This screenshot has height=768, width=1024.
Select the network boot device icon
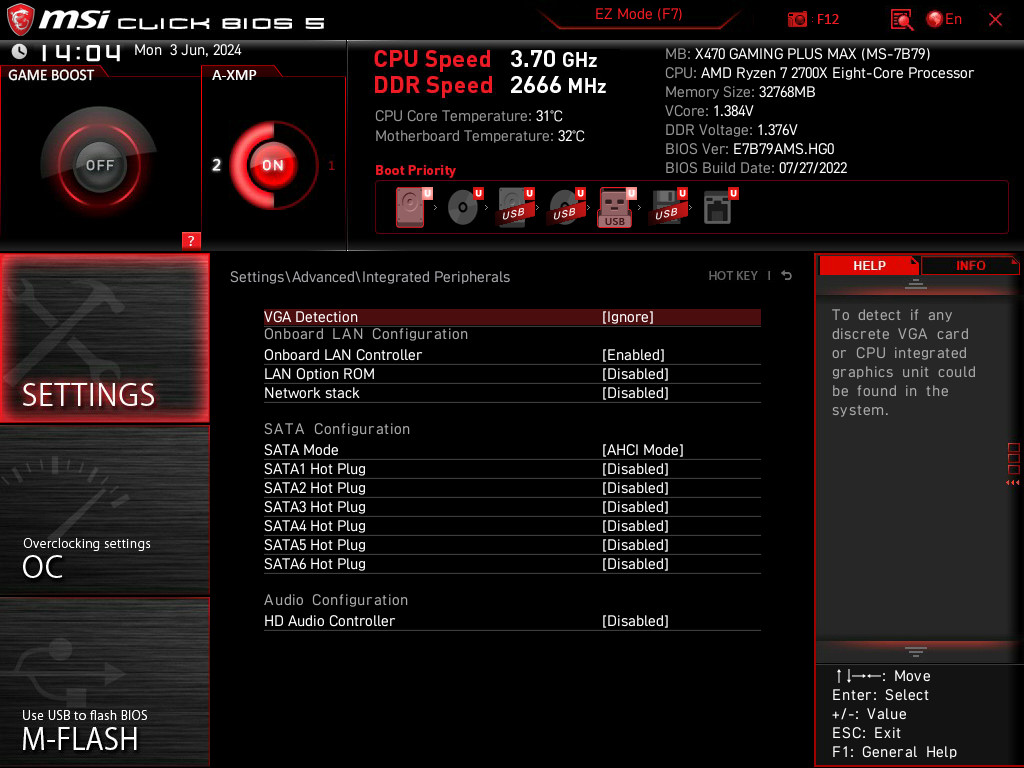[719, 208]
